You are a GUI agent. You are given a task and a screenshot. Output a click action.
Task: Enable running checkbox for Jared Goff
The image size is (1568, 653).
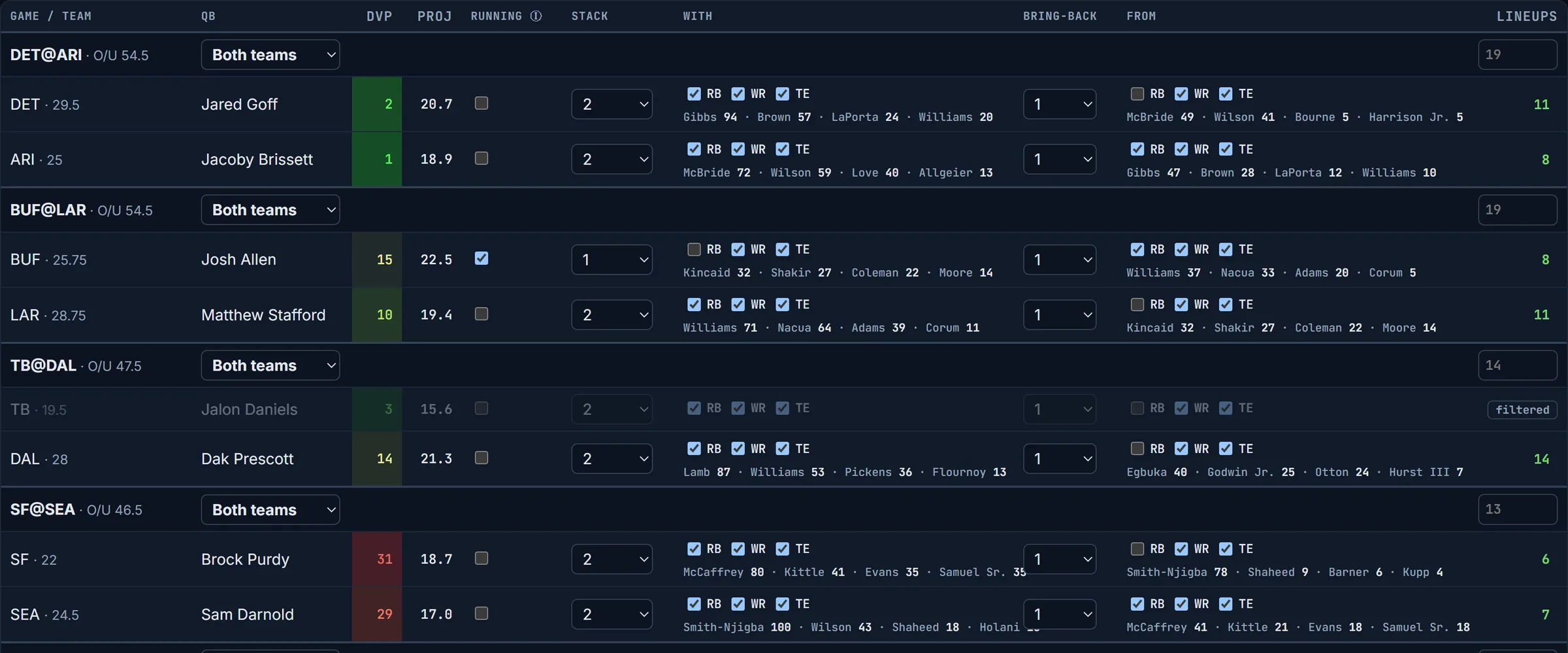coord(482,103)
